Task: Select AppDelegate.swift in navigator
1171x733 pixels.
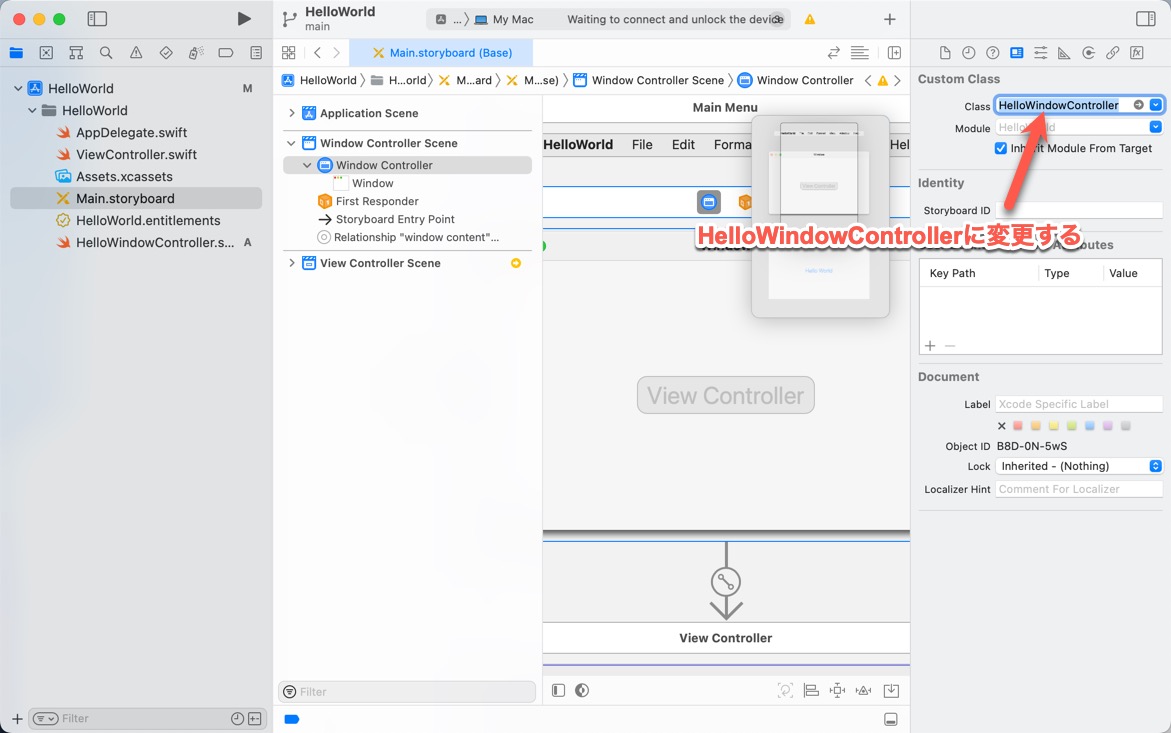Action: coord(131,132)
